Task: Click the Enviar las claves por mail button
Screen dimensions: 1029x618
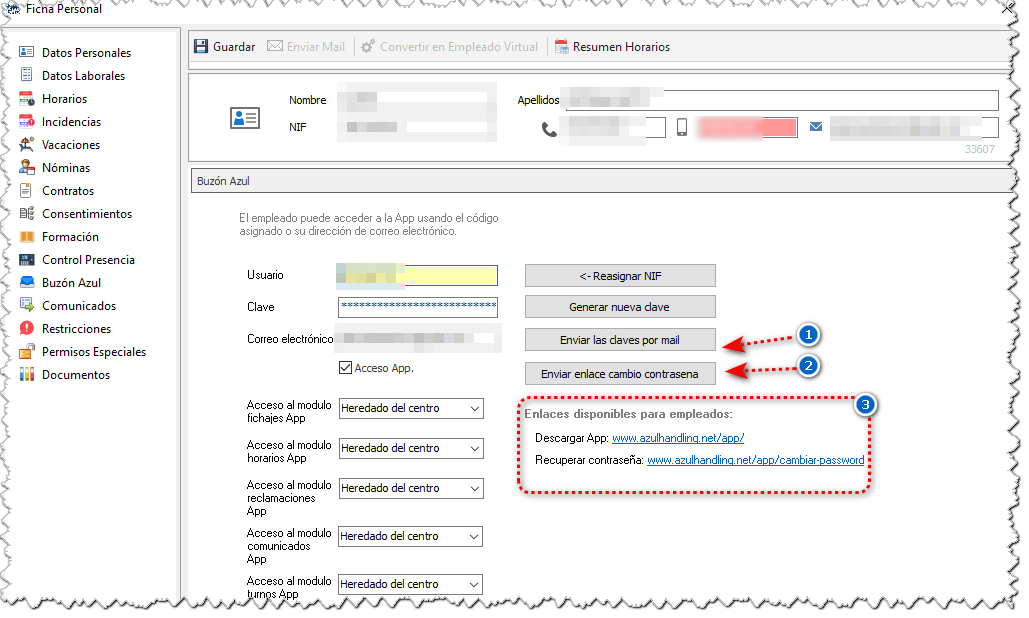Action: tap(620, 340)
